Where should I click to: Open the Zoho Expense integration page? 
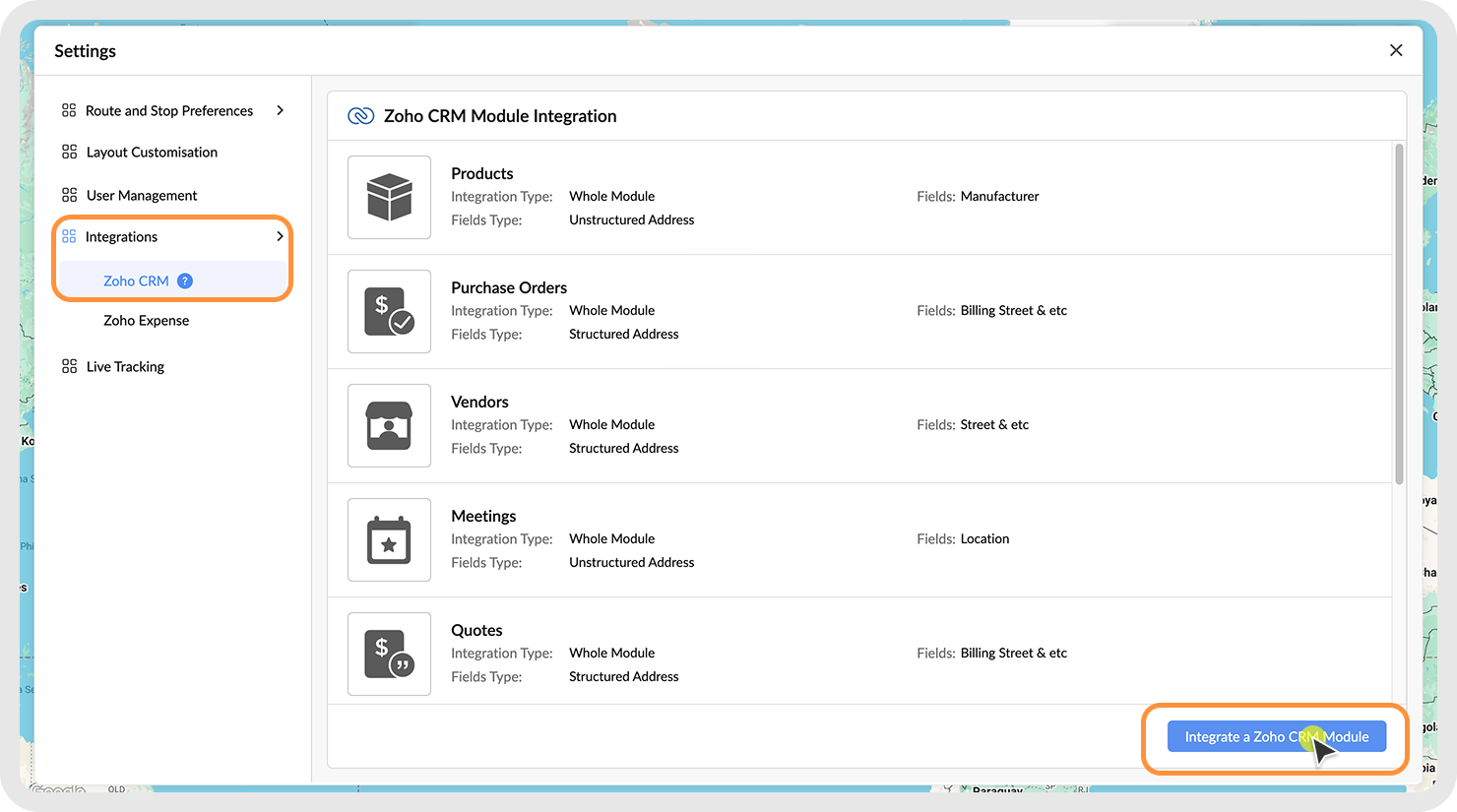click(146, 321)
